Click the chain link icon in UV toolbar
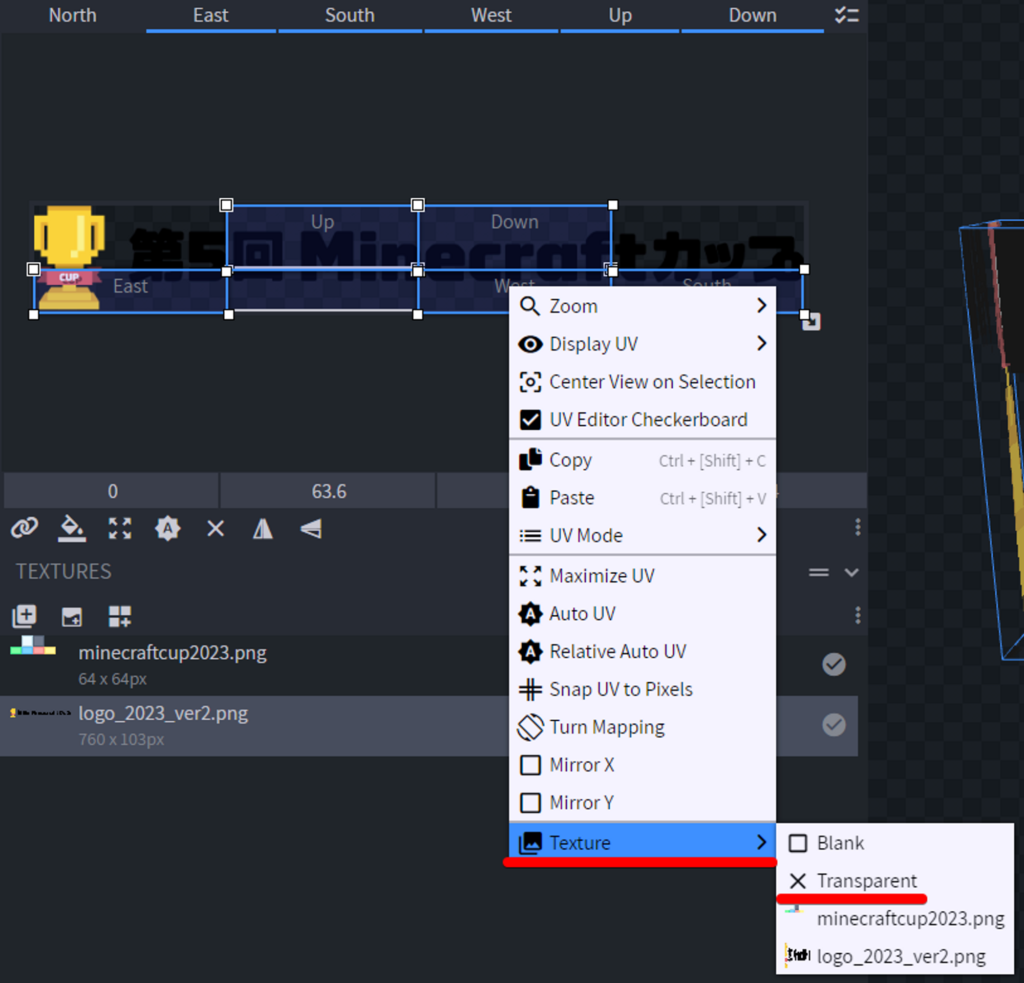 pos(24,528)
